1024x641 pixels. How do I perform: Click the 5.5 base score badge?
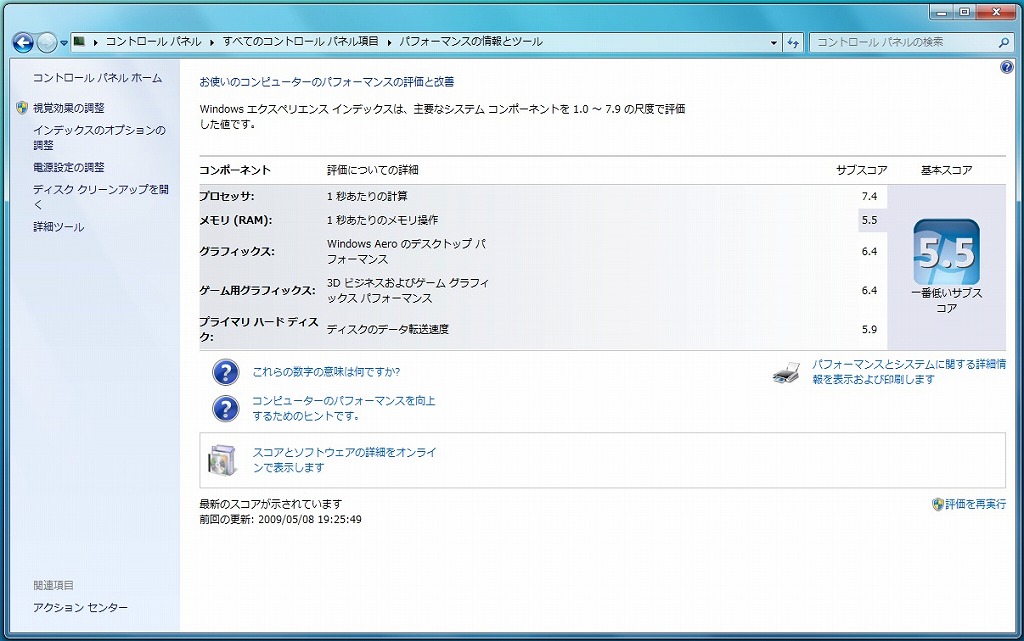click(x=946, y=252)
